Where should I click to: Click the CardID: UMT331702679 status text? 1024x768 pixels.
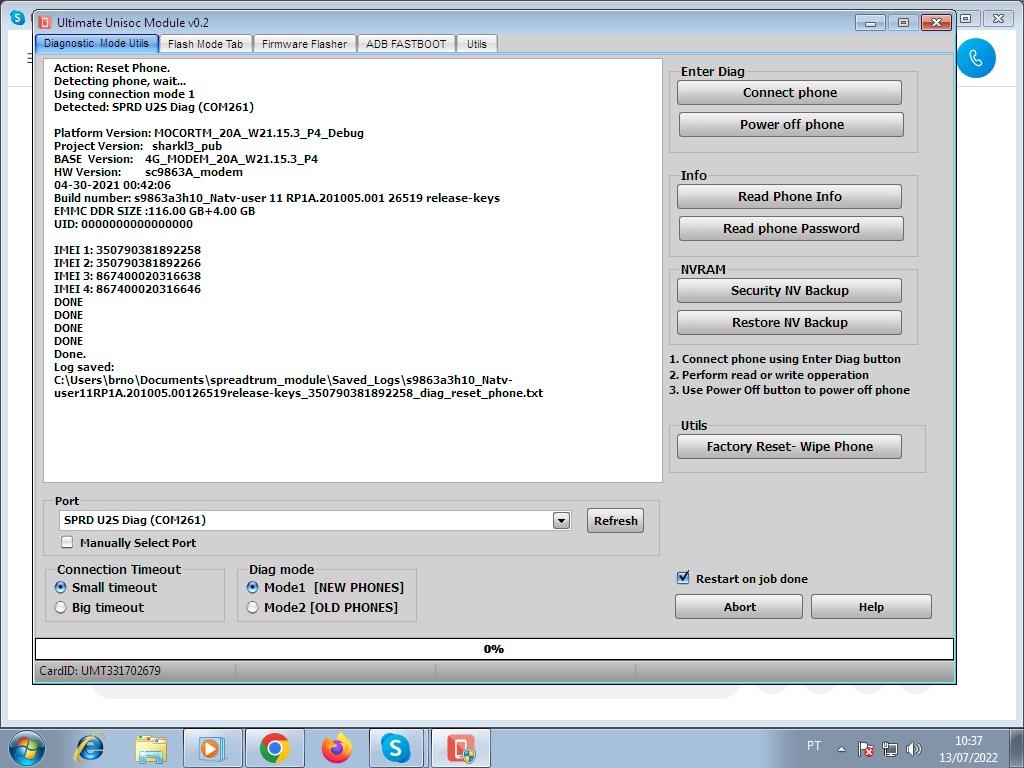click(x=100, y=671)
